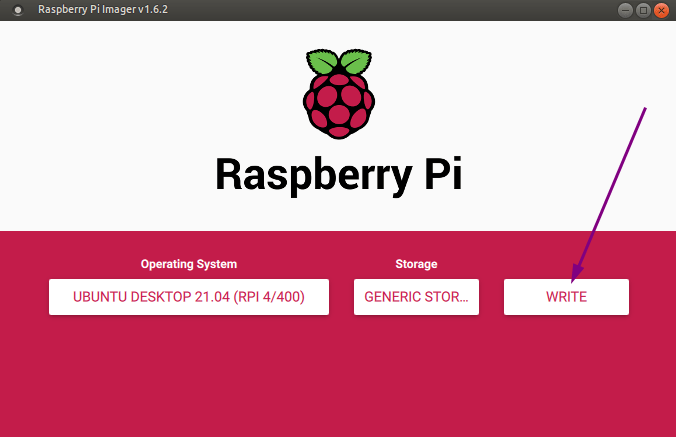
Task: Click the large Raspberry heading word
Action: [x=314, y=176]
